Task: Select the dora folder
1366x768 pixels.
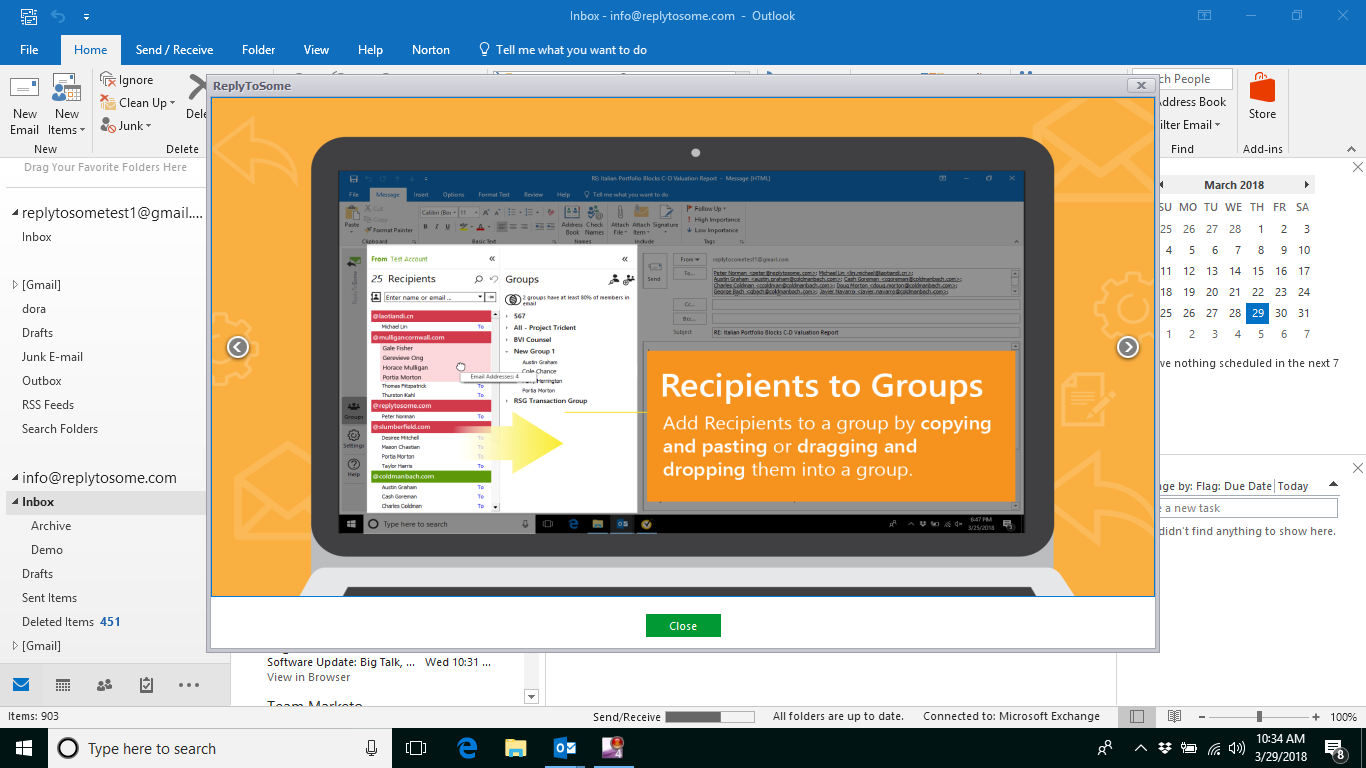Action: (x=34, y=309)
